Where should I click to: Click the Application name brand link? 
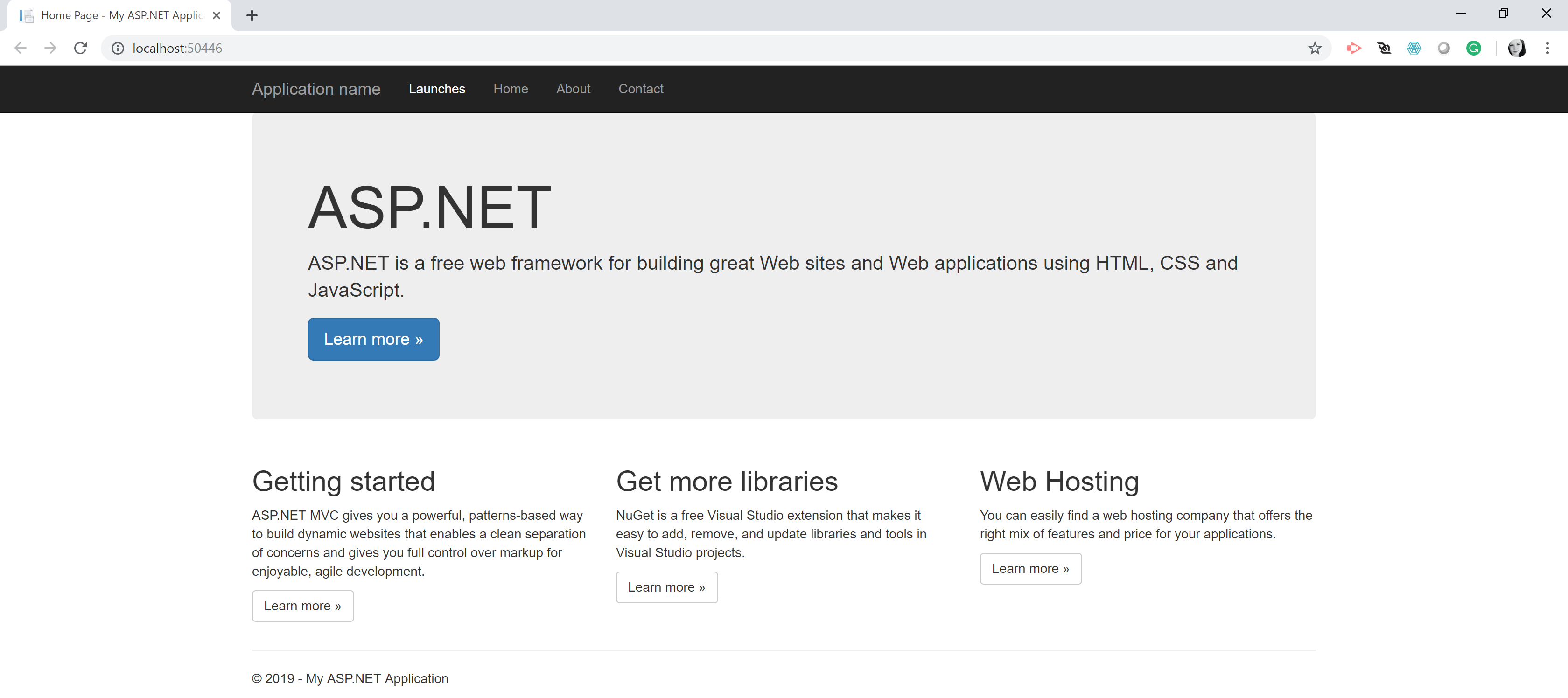pyautogui.click(x=316, y=89)
